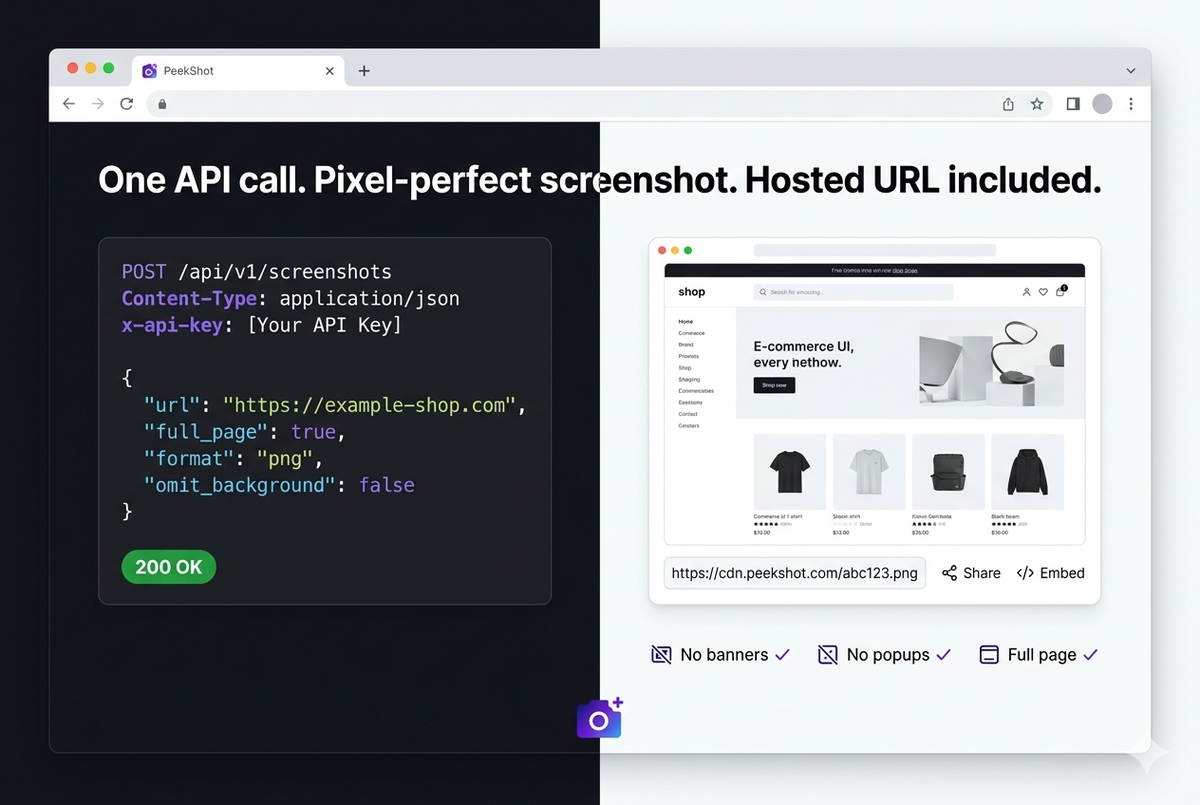
Task: Click the Shop now button in the hero banner
Action: [x=774, y=384]
